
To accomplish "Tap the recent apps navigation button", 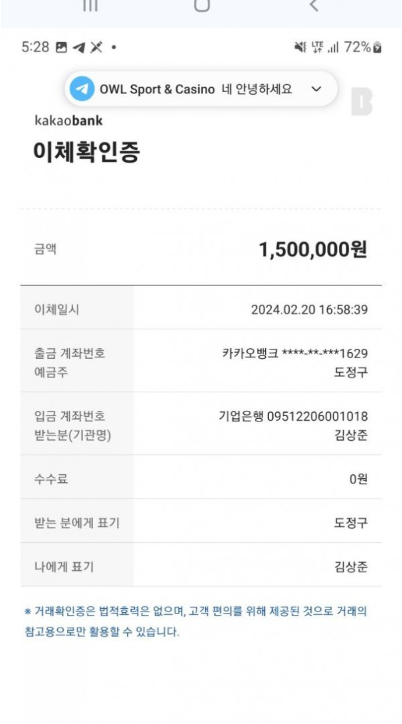I will coord(90,5).
